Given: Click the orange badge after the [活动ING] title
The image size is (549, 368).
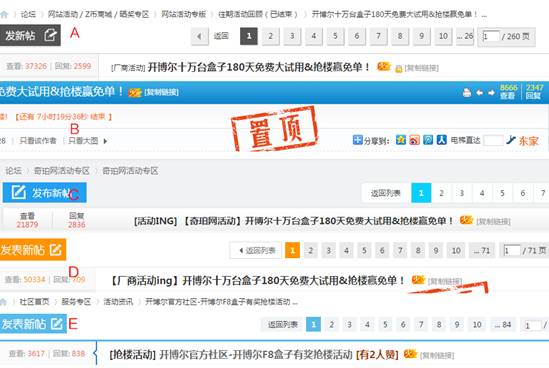Looking at the screenshot, I should click(466, 220).
